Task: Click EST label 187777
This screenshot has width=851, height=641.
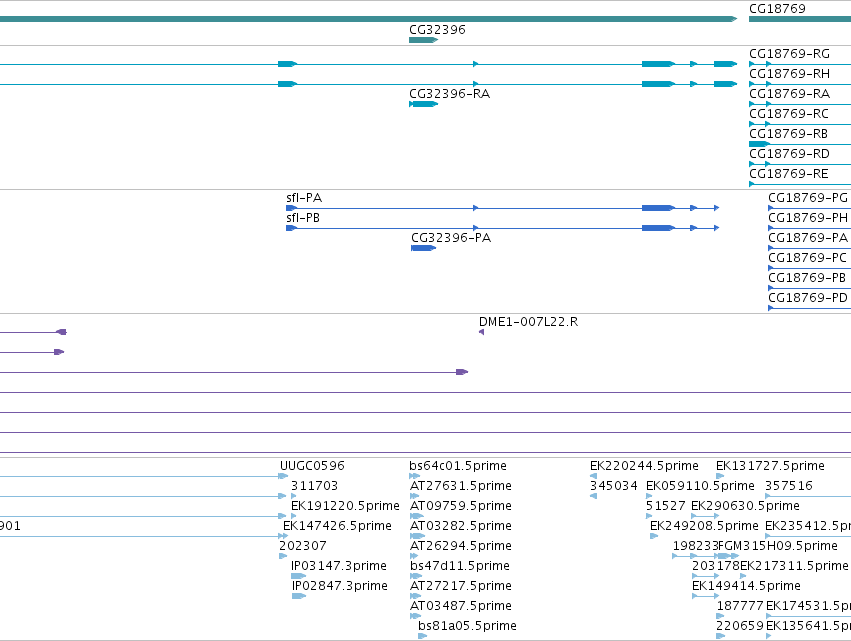Action: pos(740,607)
